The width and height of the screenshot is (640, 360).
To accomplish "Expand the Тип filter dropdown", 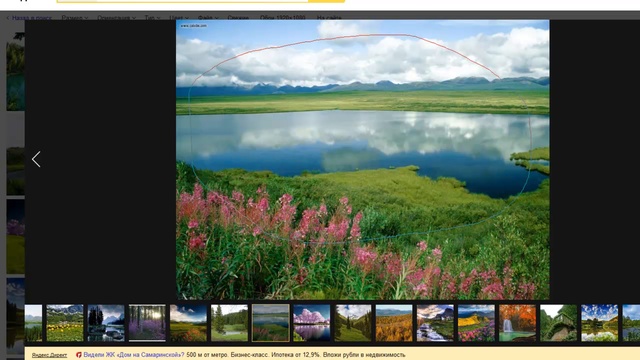I will [152, 18].
